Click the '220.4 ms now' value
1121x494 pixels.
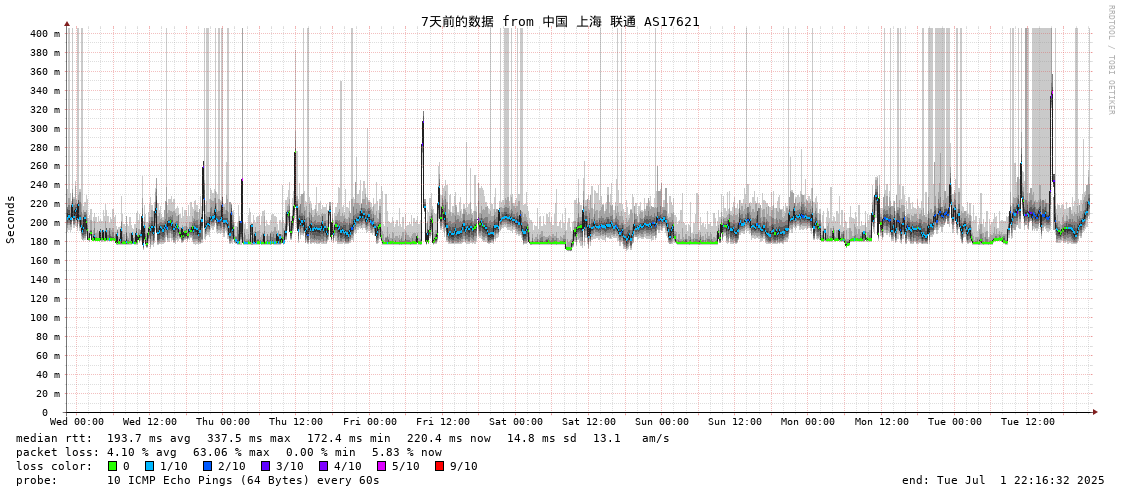pos(449,438)
